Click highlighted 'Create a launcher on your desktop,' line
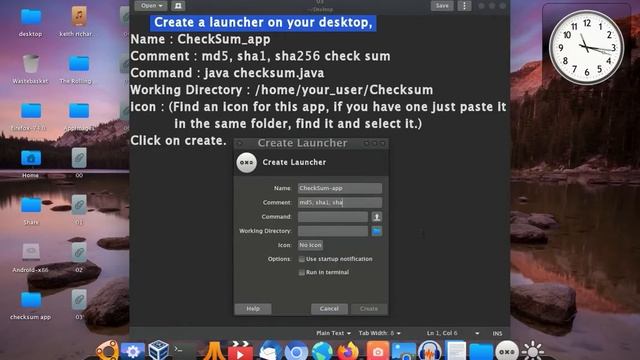The height and width of the screenshot is (360, 640). coord(263,22)
